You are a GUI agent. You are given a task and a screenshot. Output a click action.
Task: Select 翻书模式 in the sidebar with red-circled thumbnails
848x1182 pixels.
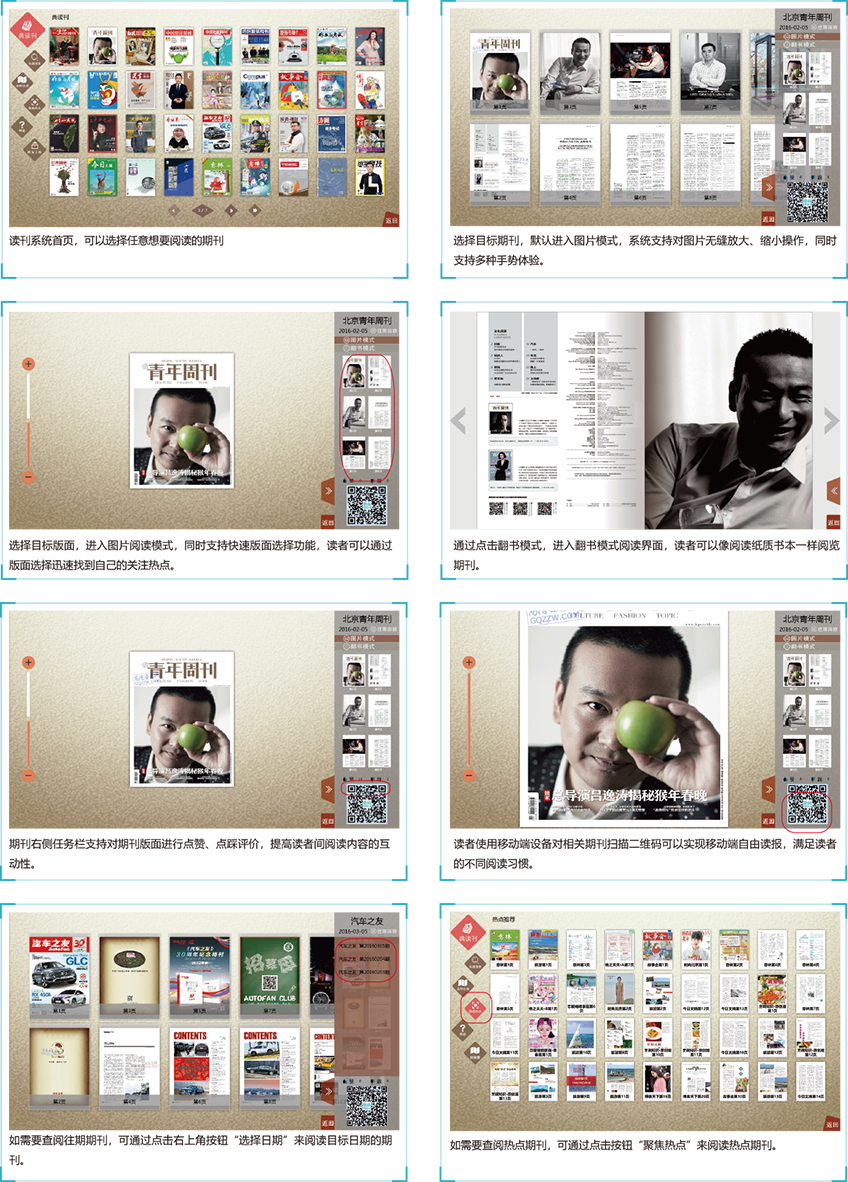366,348
